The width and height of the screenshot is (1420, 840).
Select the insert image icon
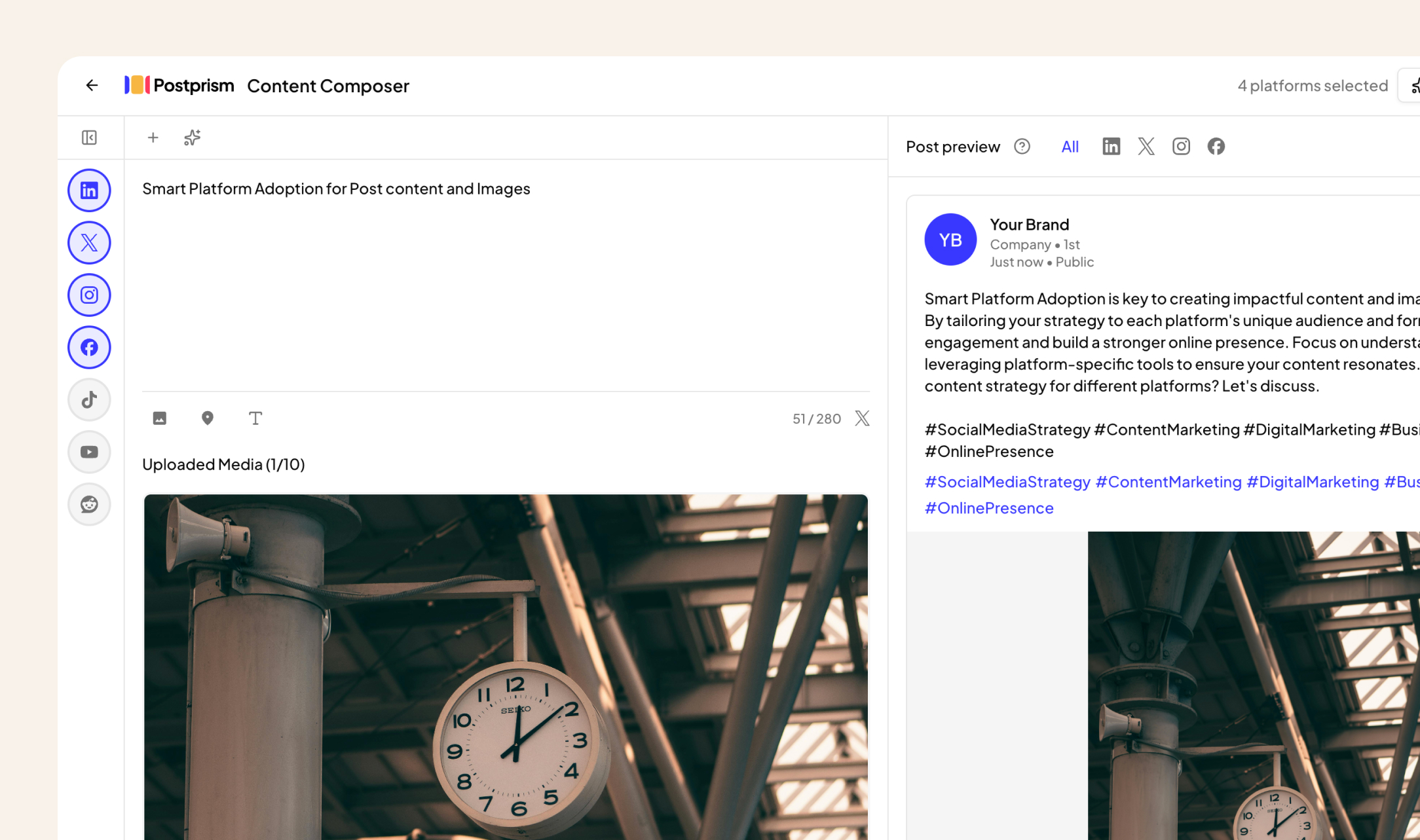pyautogui.click(x=159, y=418)
